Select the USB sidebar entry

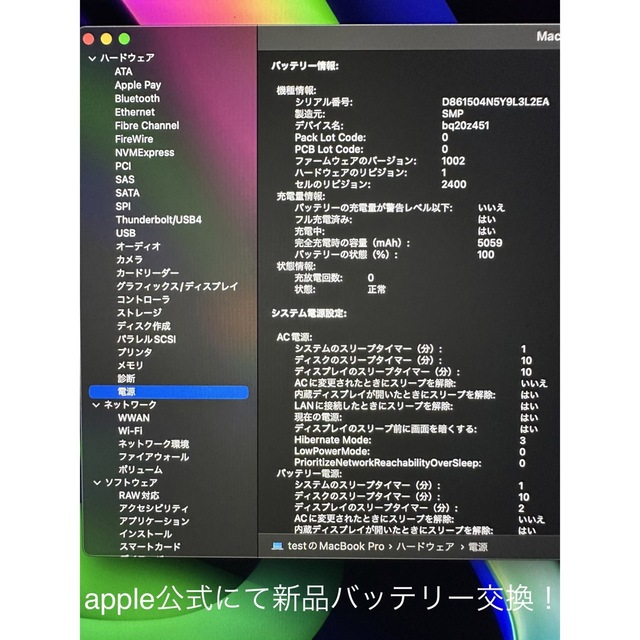point(126,233)
